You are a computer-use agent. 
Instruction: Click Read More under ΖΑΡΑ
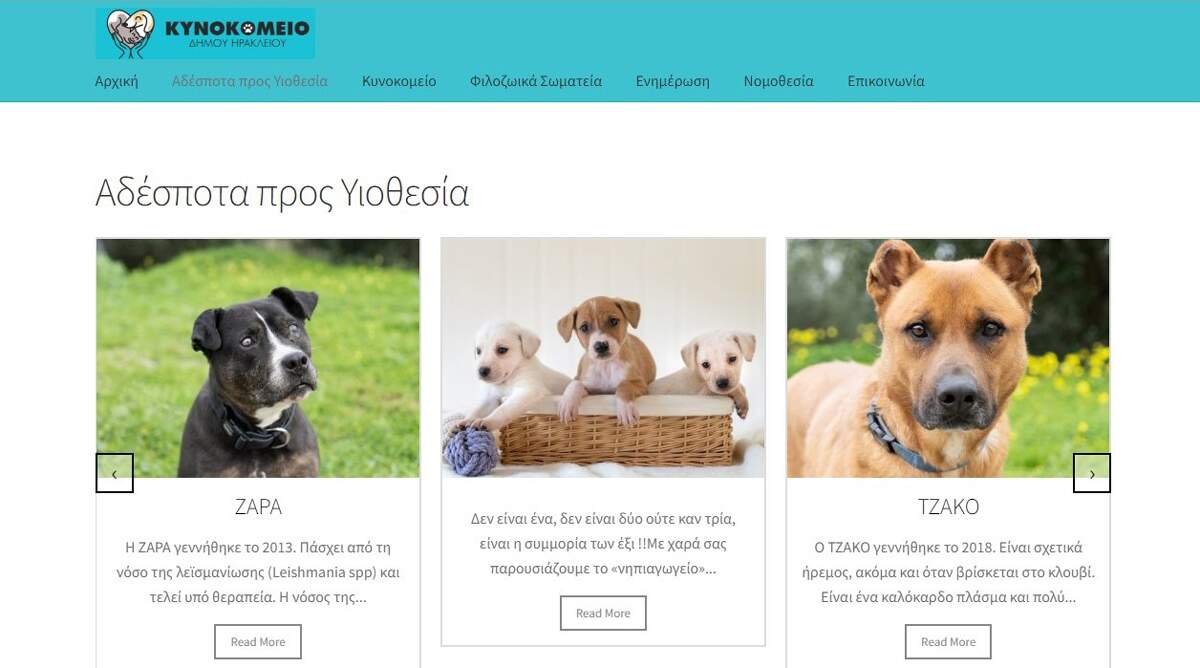(x=258, y=642)
